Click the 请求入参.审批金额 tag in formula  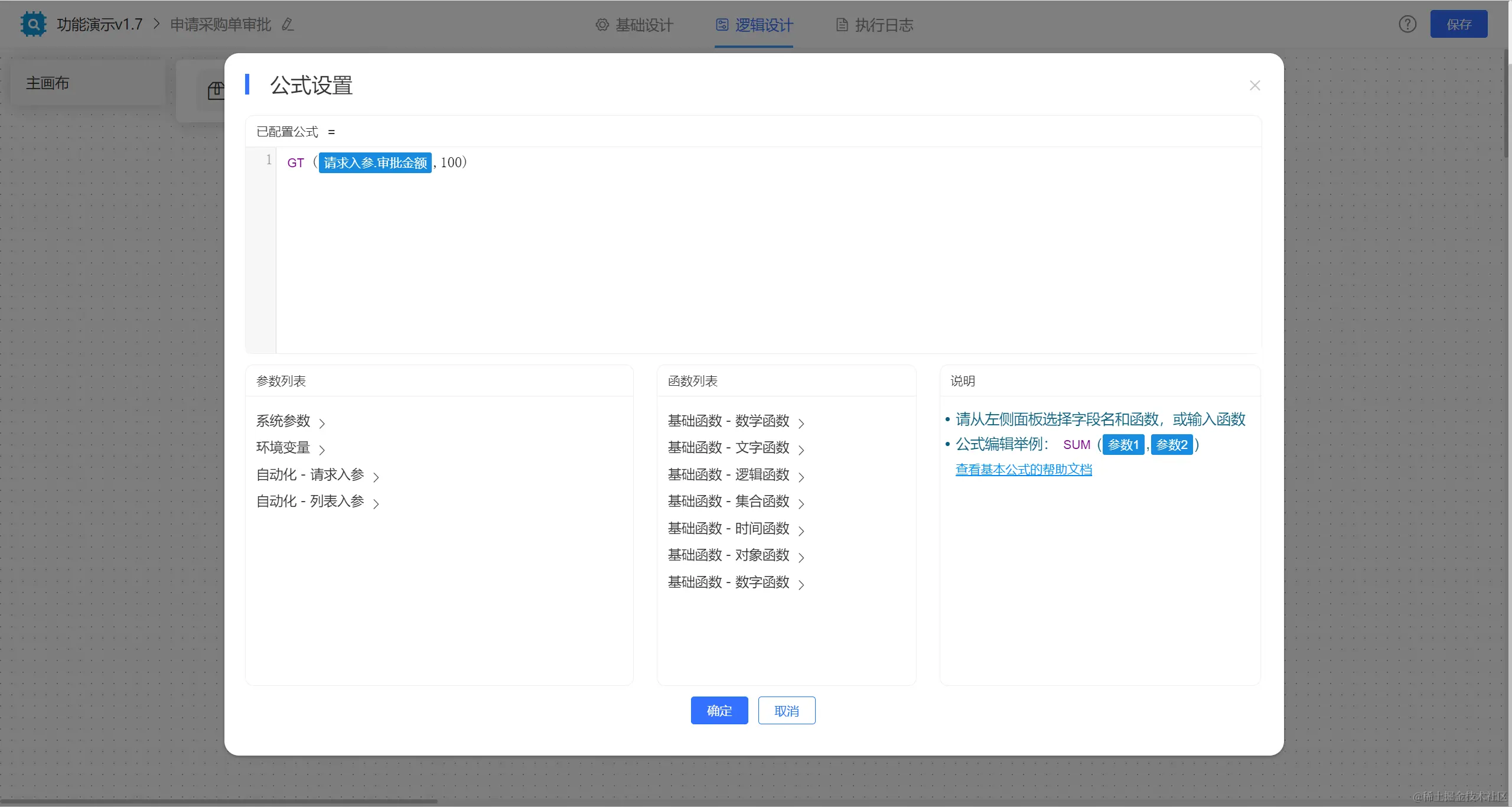pos(375,163)
